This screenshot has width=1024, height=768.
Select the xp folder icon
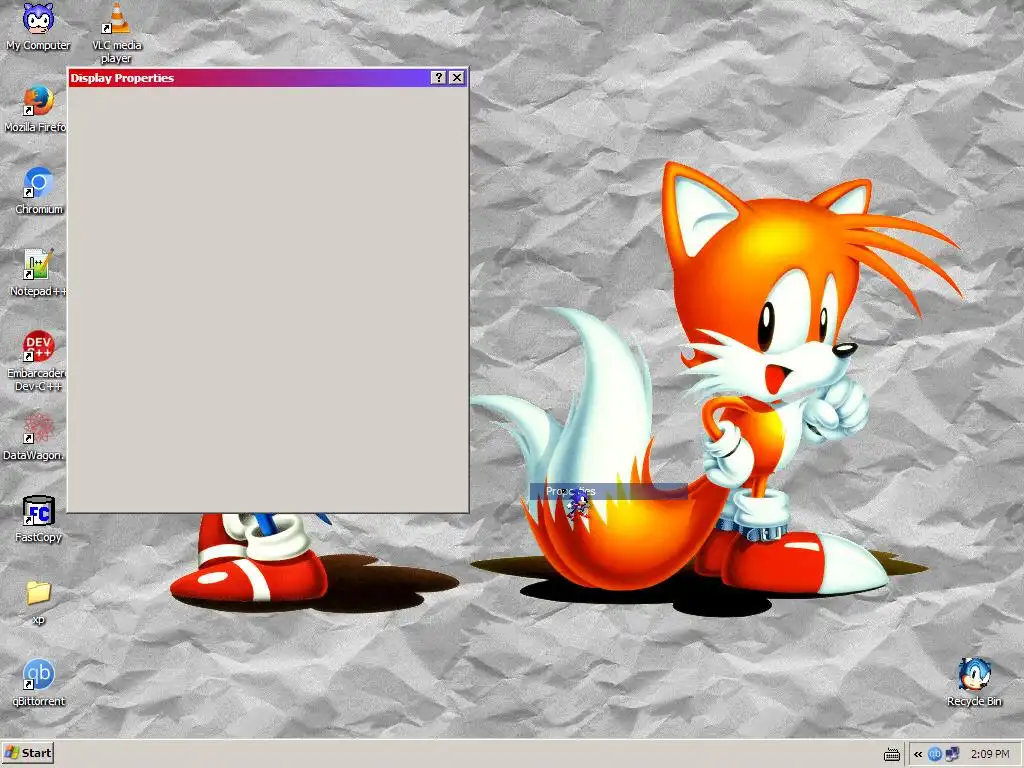point(39,602)
